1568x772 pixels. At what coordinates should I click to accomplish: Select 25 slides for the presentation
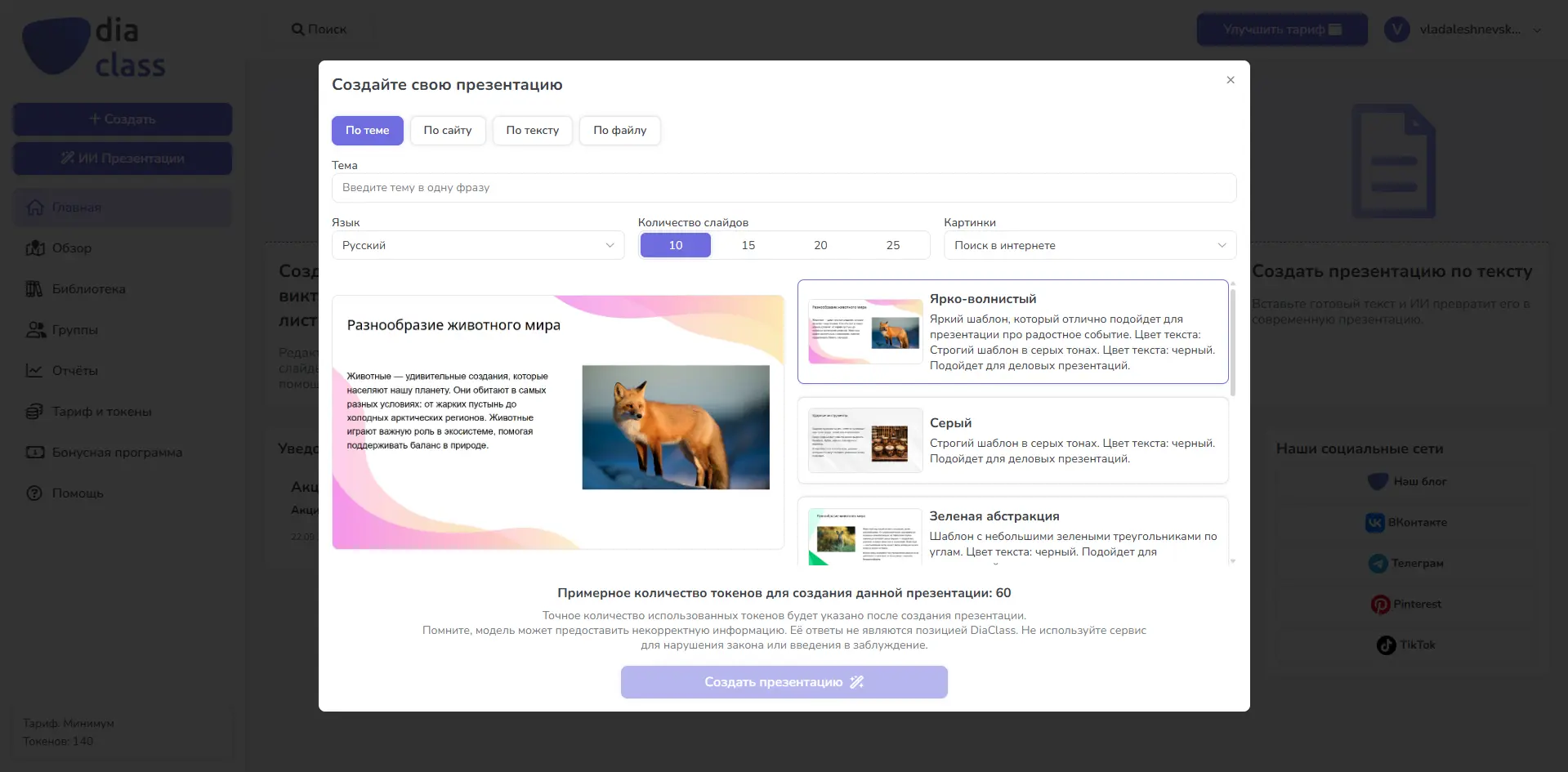pyautogui.click(x=892, y=245)
